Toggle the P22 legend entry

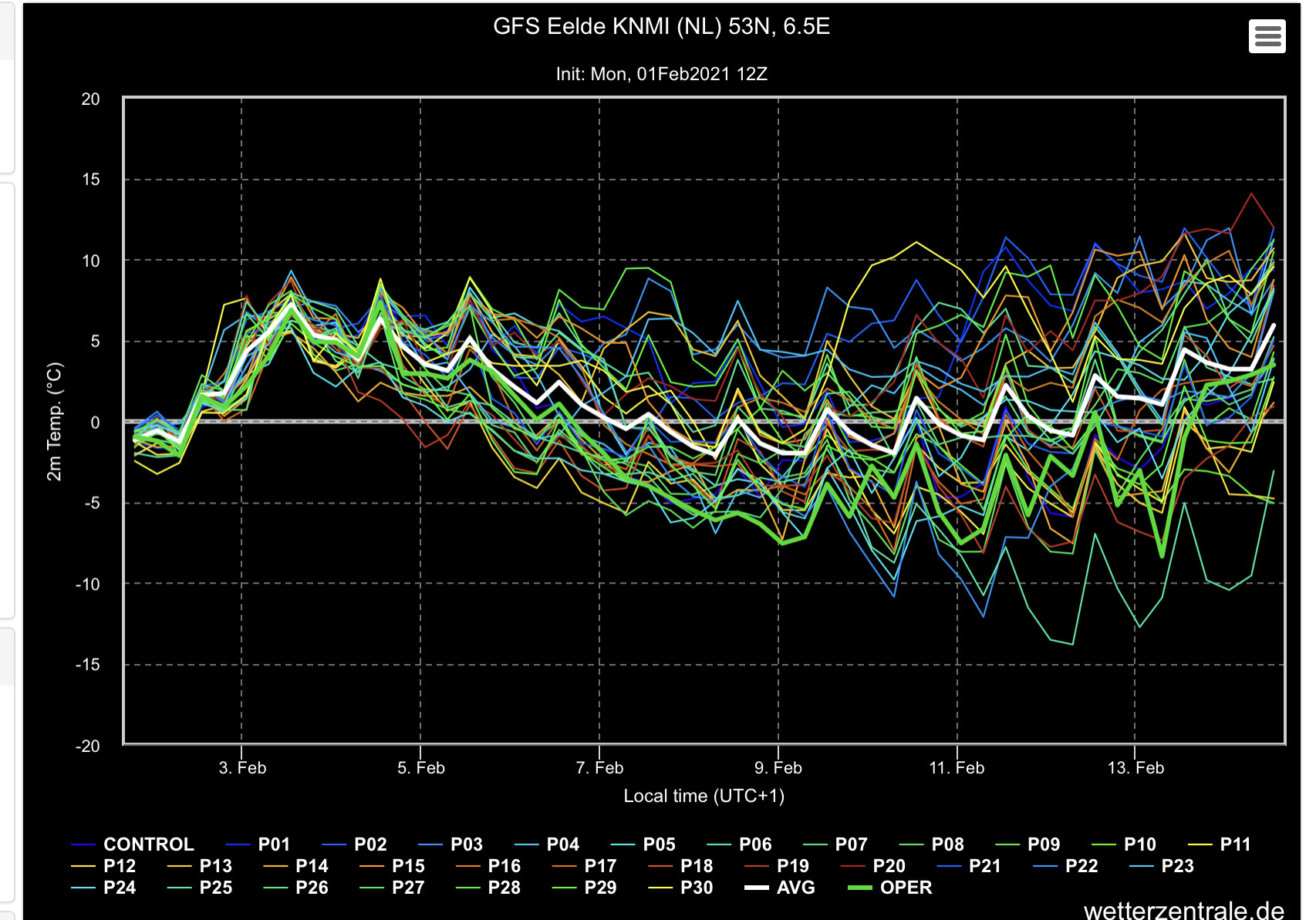tap(1066, 866)
